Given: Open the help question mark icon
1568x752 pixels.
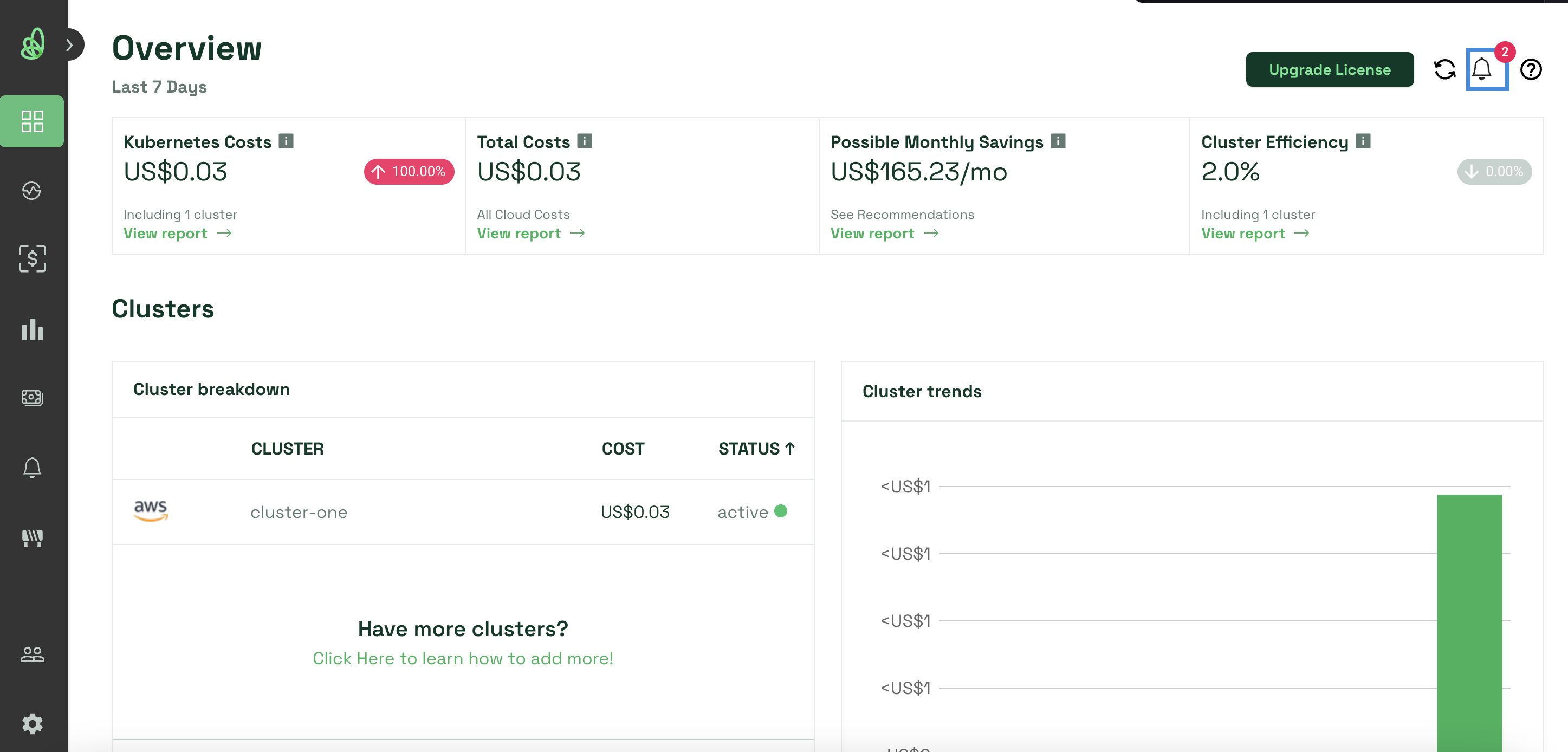Looking at the screenshot, I should tap(1530, 69).
